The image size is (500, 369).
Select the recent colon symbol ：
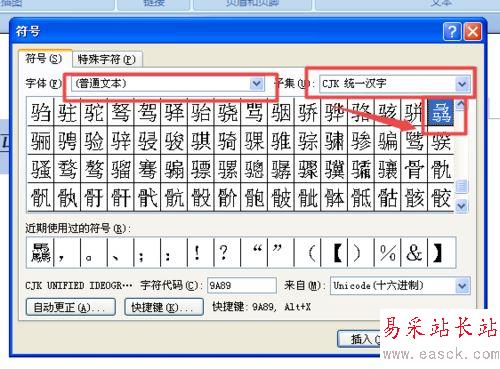[x=174, y=252]
